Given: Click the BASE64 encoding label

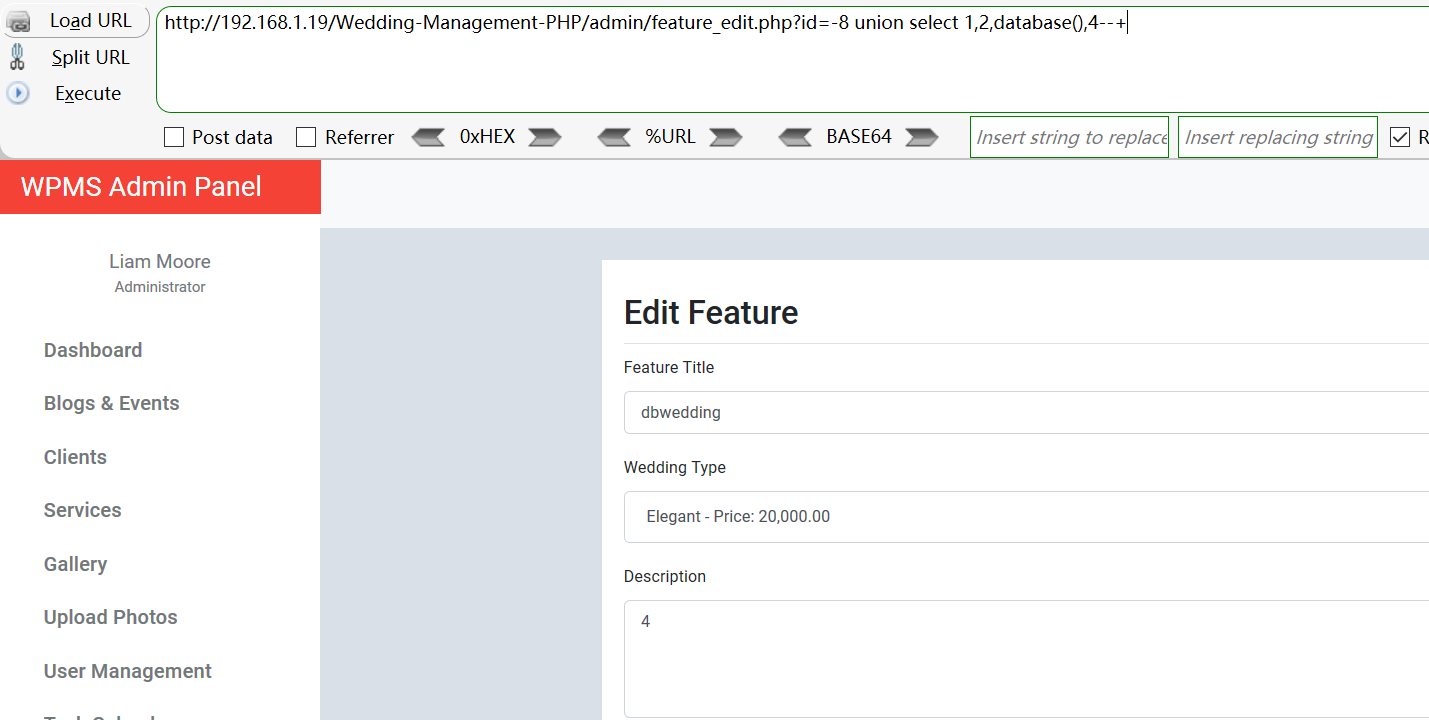Looking at the screenshot, I should point(859,137).
